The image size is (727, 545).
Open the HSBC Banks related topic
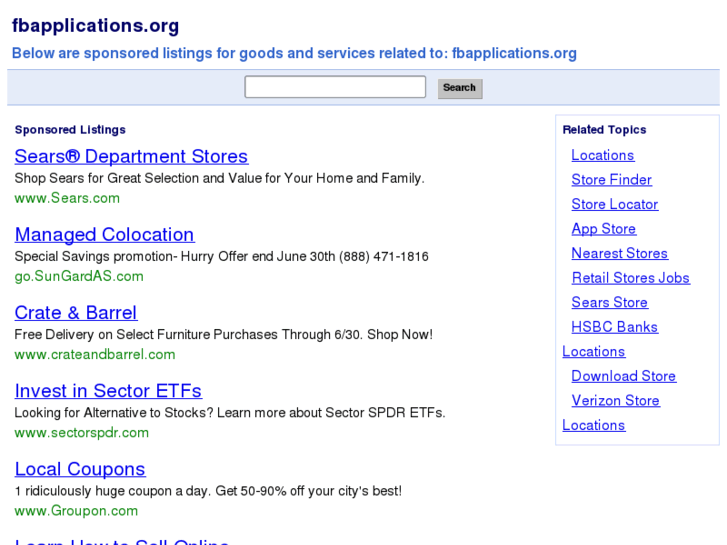tap(614, 327)
